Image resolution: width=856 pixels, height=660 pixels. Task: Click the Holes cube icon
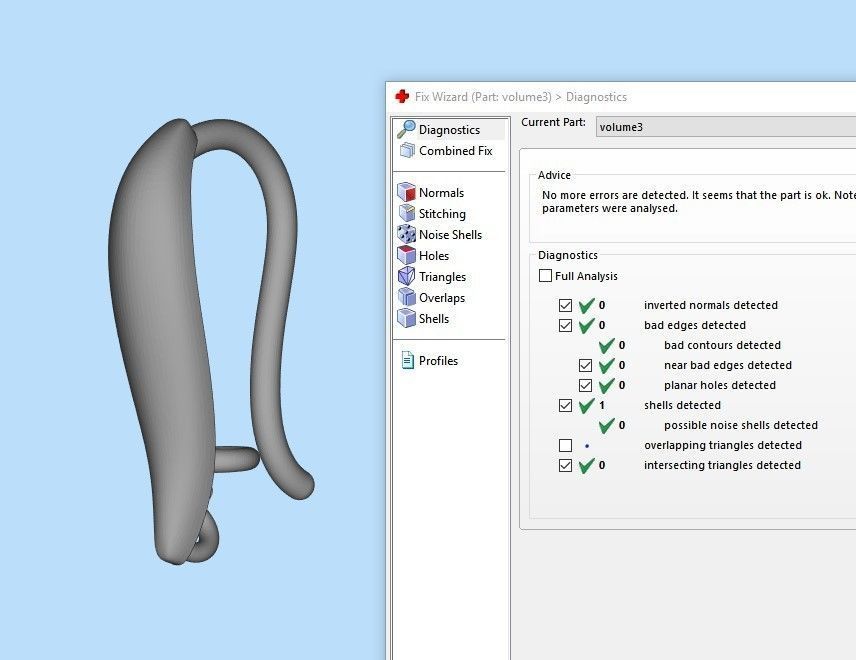click(x=406, y=255)
